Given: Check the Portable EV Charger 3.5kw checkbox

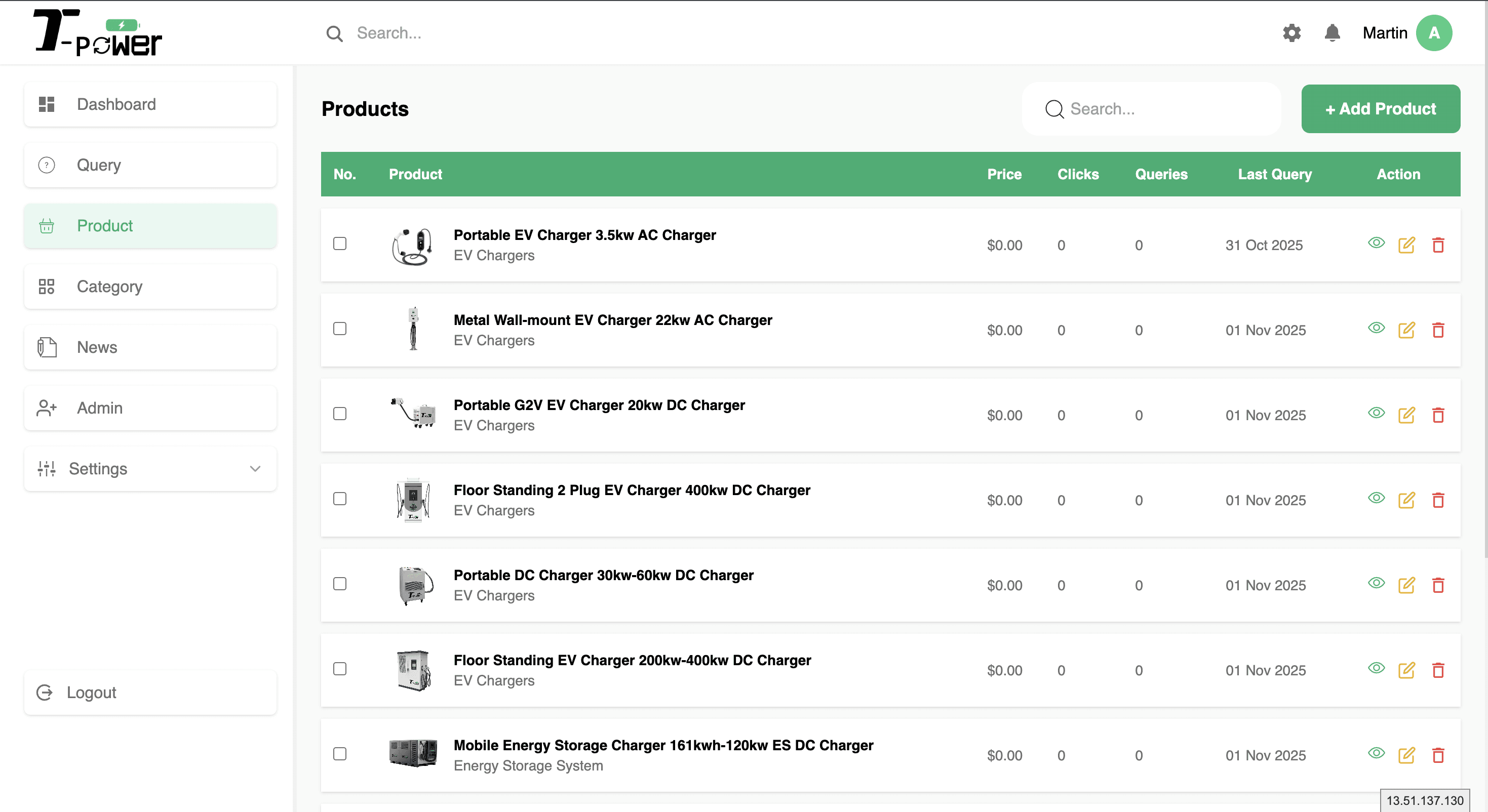Looking at the screenshot, I should [340, 243].
